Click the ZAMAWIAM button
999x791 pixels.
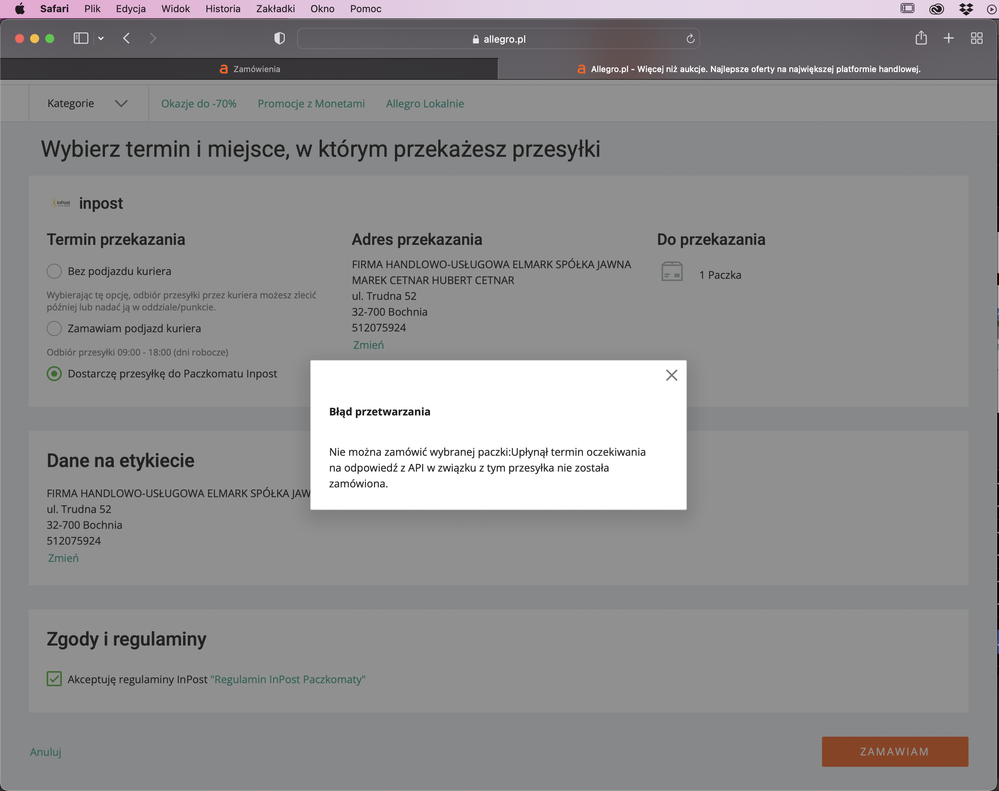click(895, 752)
